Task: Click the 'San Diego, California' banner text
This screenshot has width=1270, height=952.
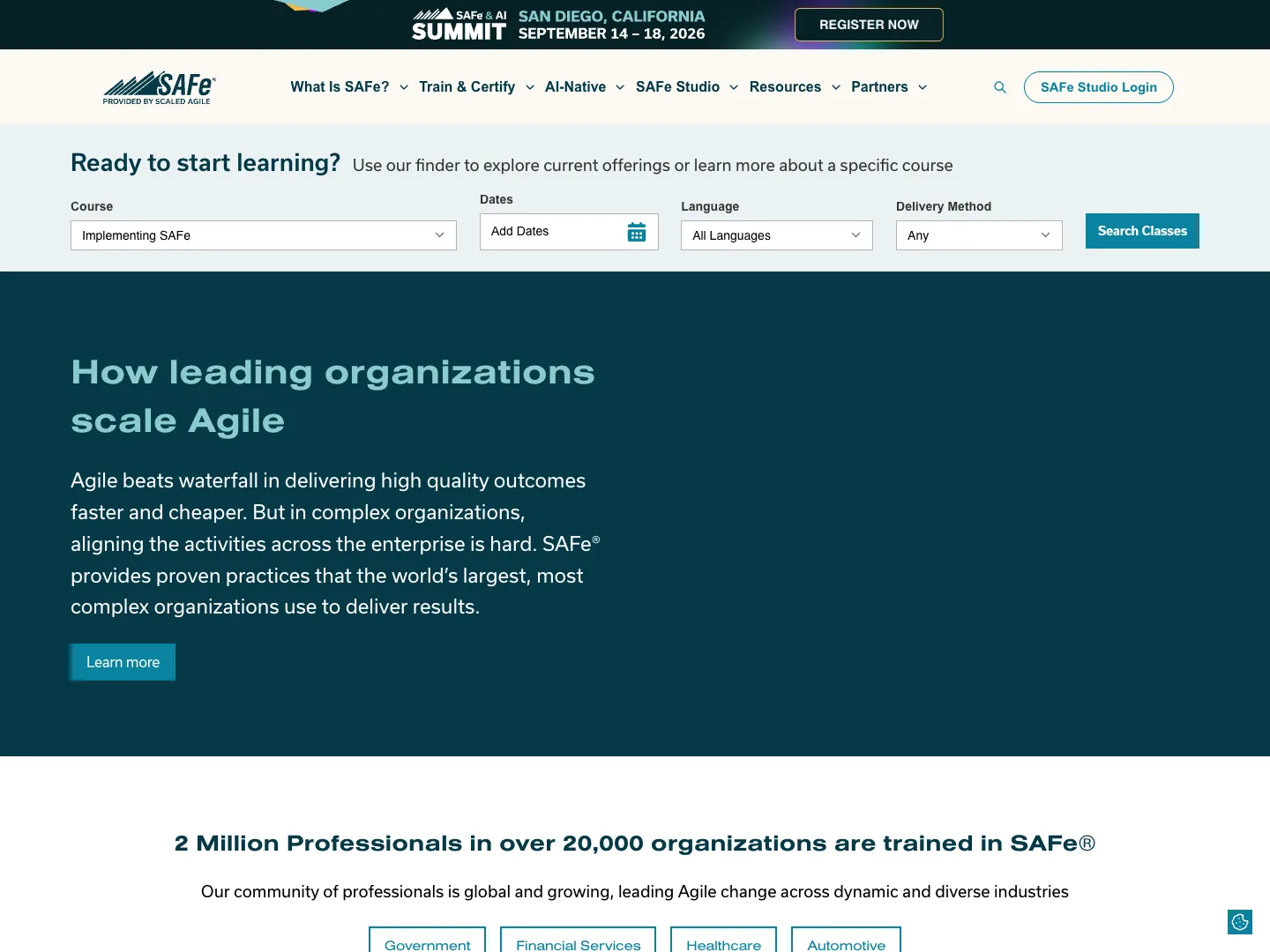Action: click(612, 16)
